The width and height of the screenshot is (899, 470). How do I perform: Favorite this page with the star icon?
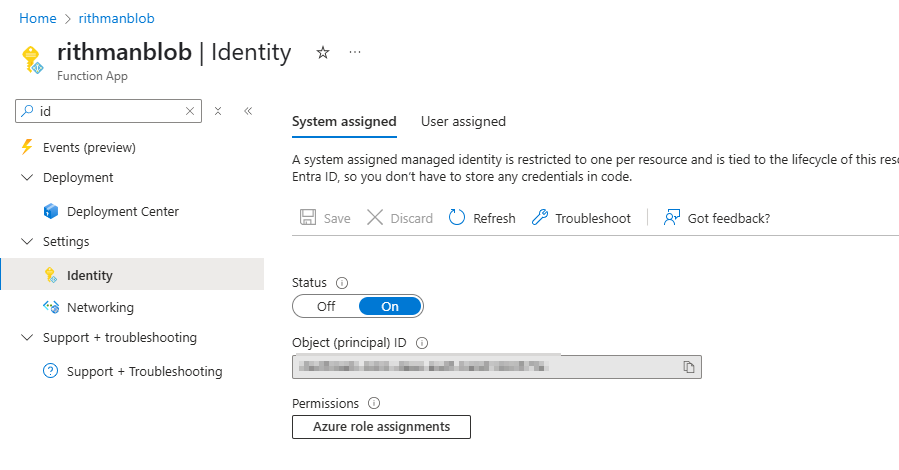(x=323, y=53)
